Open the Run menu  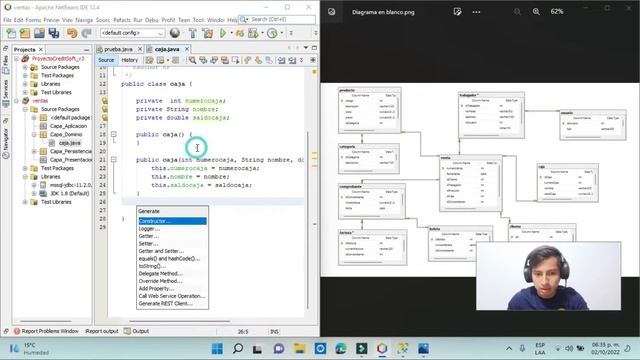click(x=138, y=20)
